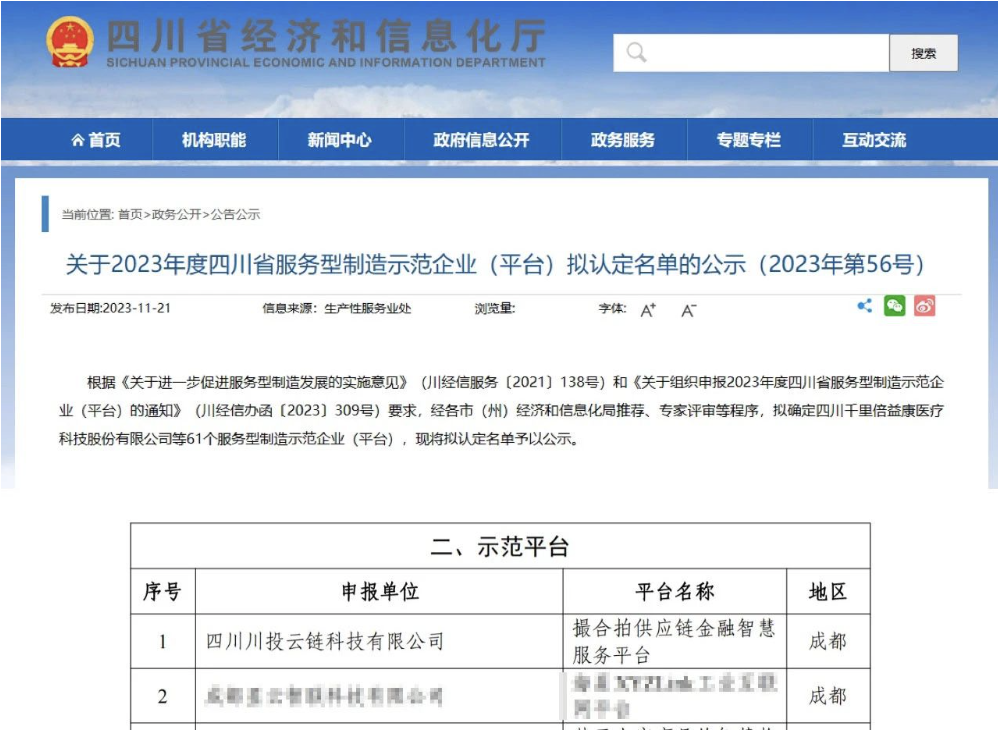This screenshot has width=998, height=756.
Task: Click the 发布日期 2023-11-21 text
Action: tap(111, 308)
